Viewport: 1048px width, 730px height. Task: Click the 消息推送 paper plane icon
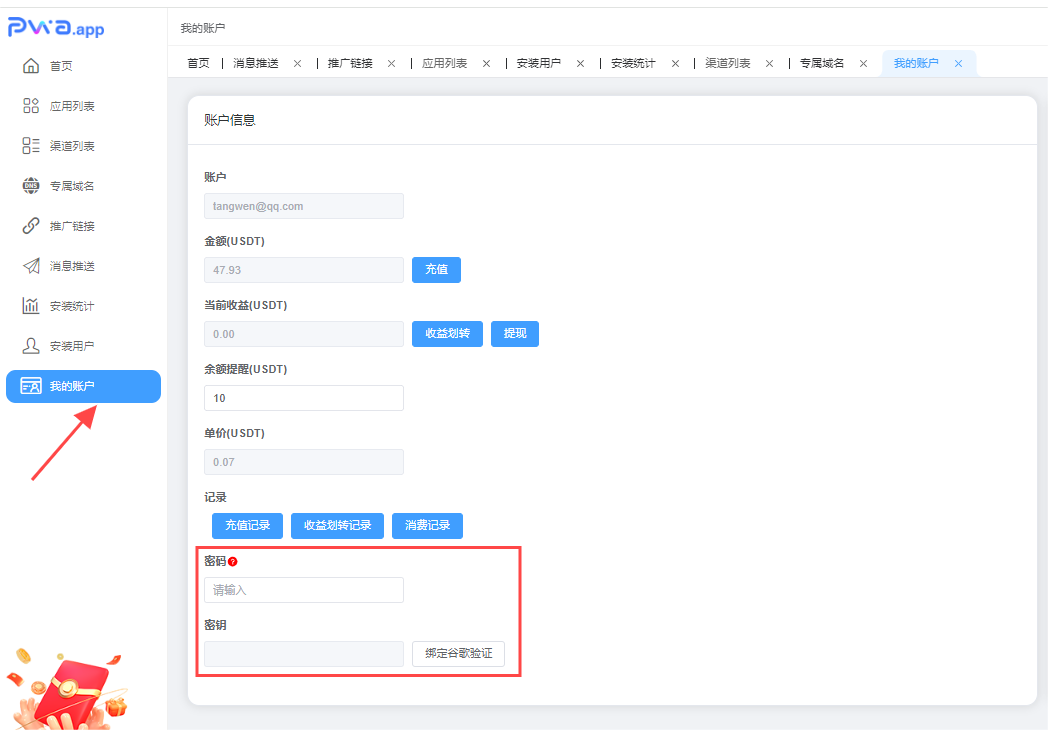[x=31, y=266]
